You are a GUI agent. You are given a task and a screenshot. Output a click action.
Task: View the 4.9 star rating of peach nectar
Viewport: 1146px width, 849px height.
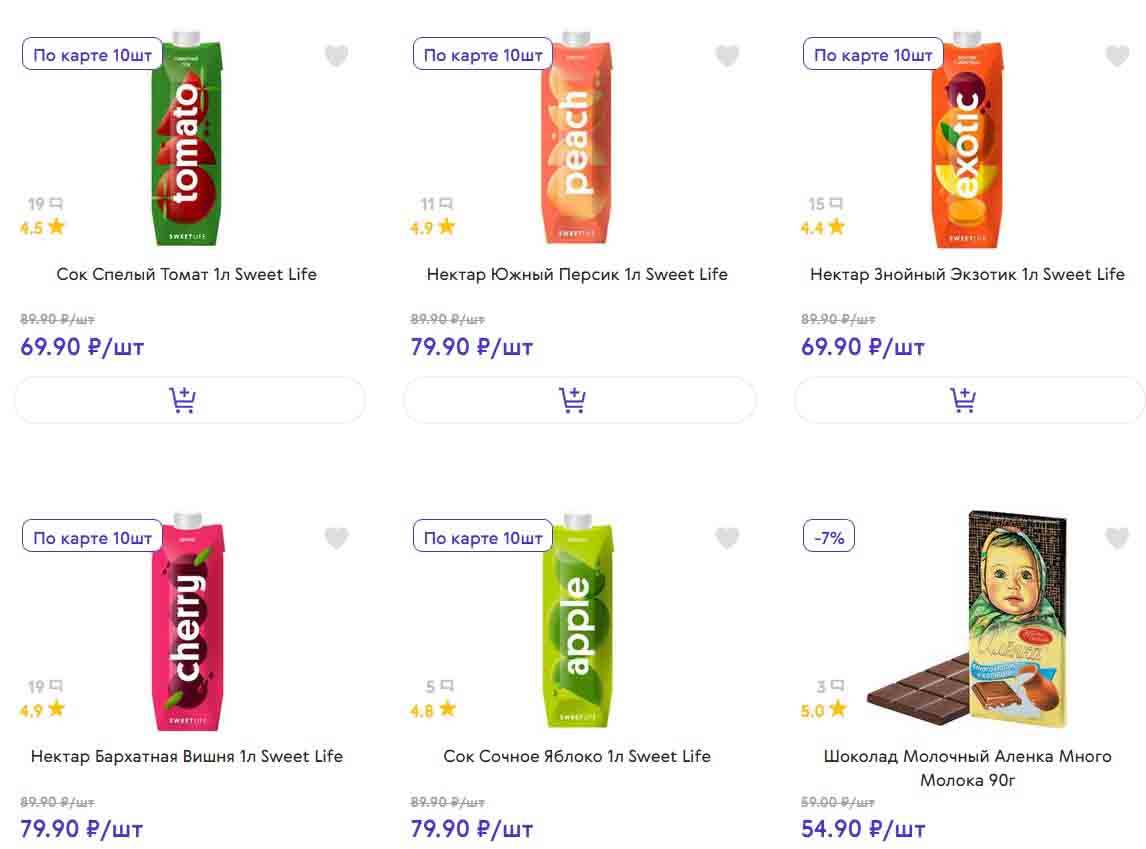[432, 228]
